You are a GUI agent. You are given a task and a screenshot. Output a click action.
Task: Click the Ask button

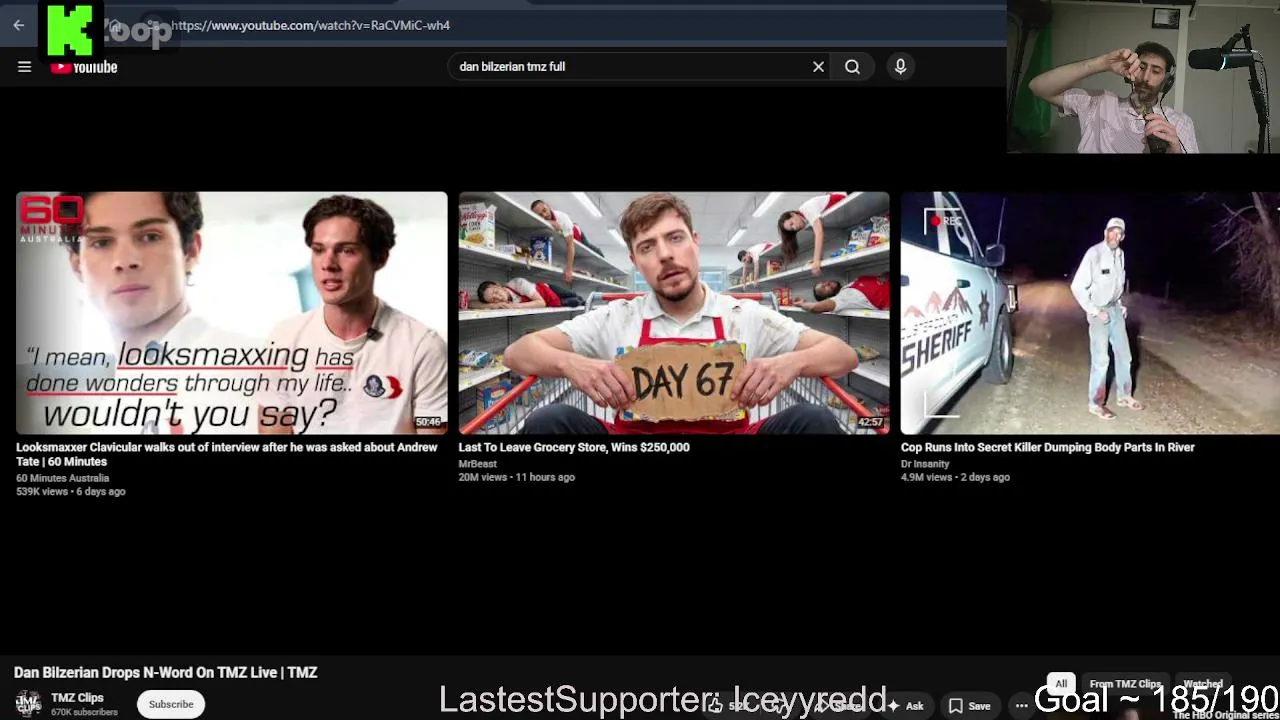[905, 706]
